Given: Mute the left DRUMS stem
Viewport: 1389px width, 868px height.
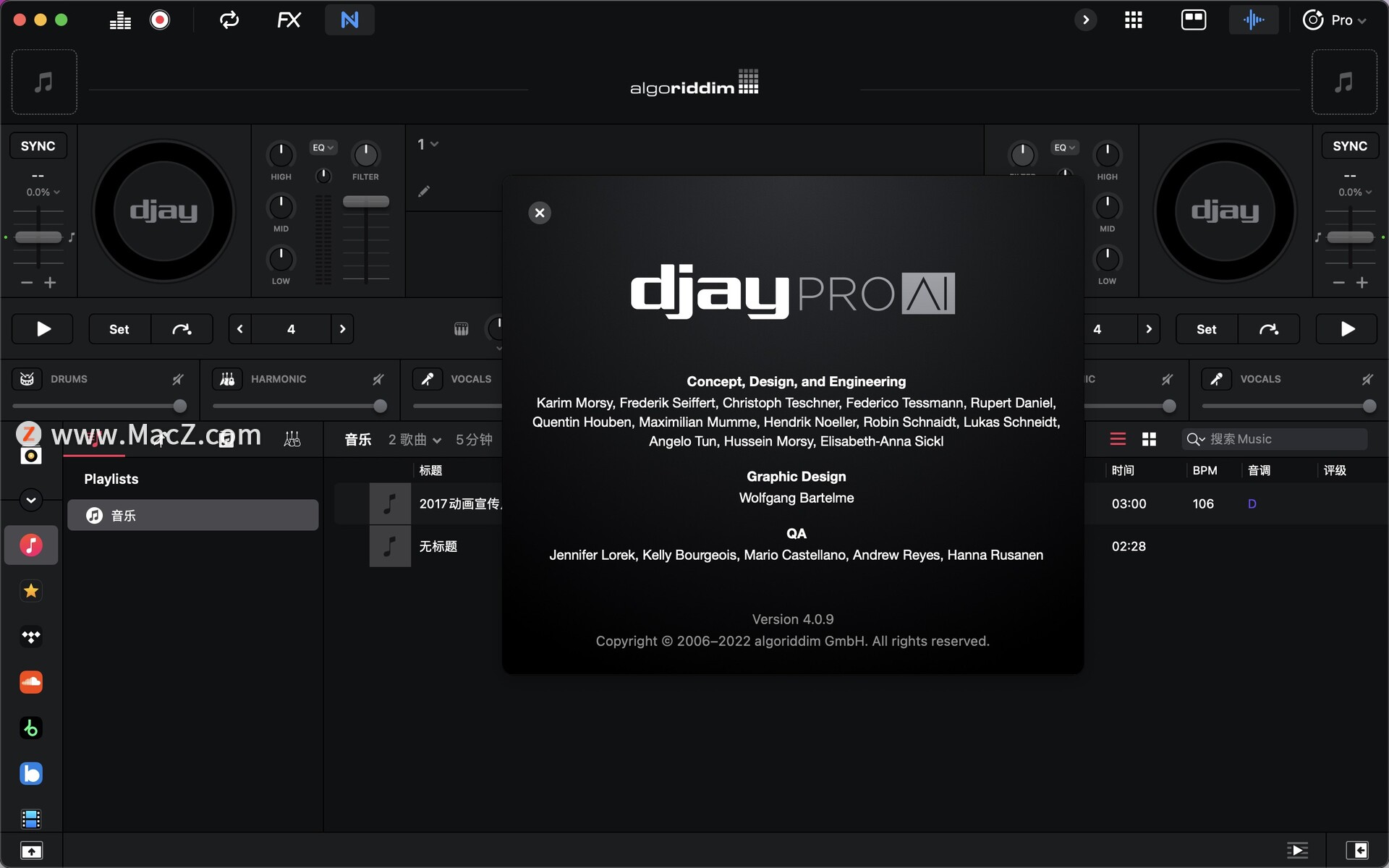Looking at the screenshot, I should click(178, 379).
